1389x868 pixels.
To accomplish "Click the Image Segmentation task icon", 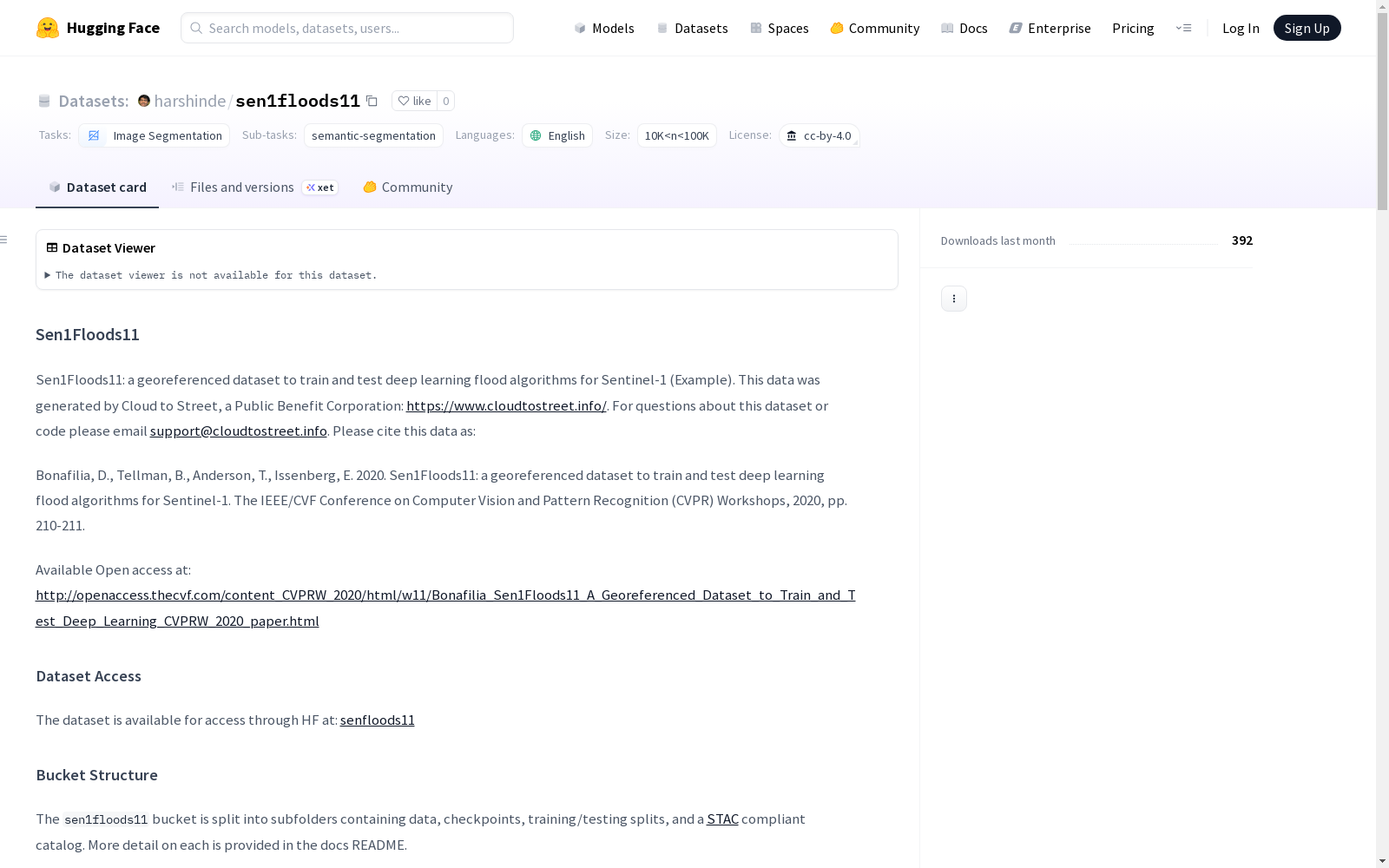I will [94, 135].
